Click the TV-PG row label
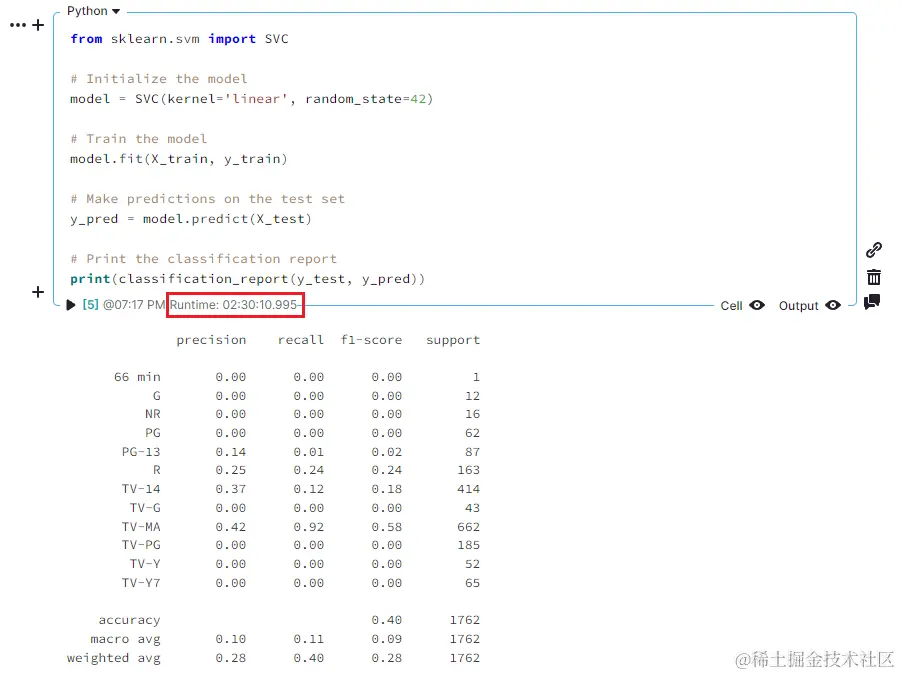Viewport: 901px width, 676px height. click(x=141, y=545)
